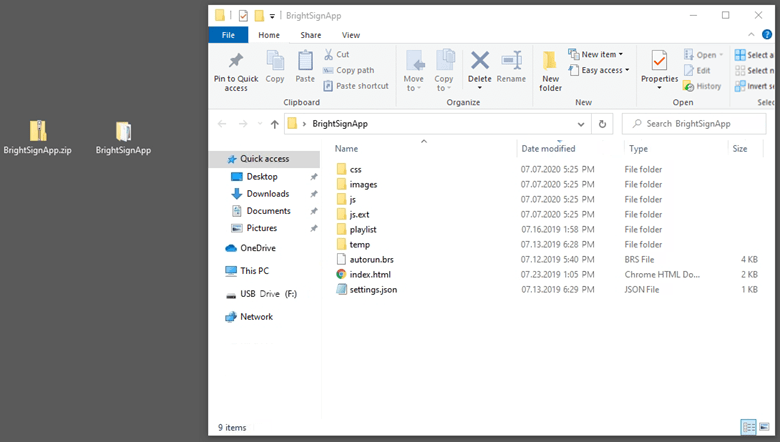Click Select all in ribbon
The height and width of the screenshot is (442, 780).
pos(754,55)
